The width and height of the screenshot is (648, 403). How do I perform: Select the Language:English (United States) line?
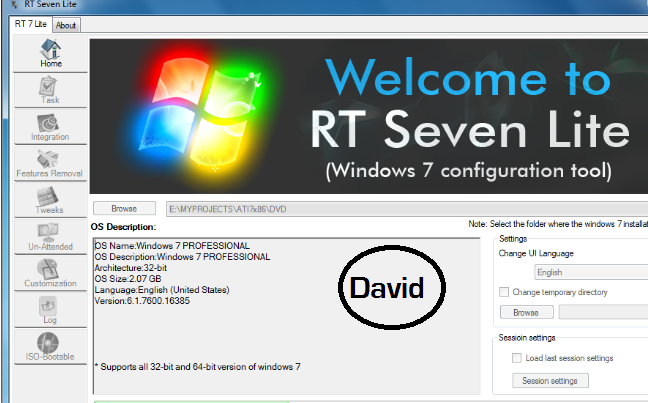point(162,290)
